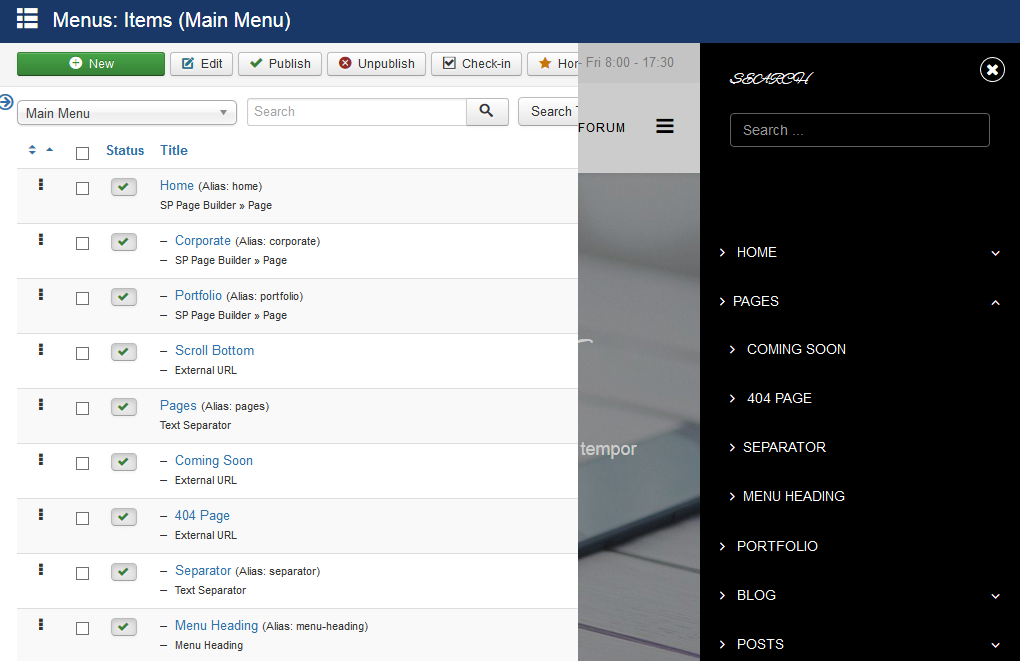The height and width of the screenshot is (661, 1020).
Task: Toggle published status of Home item
Action: 124,187
